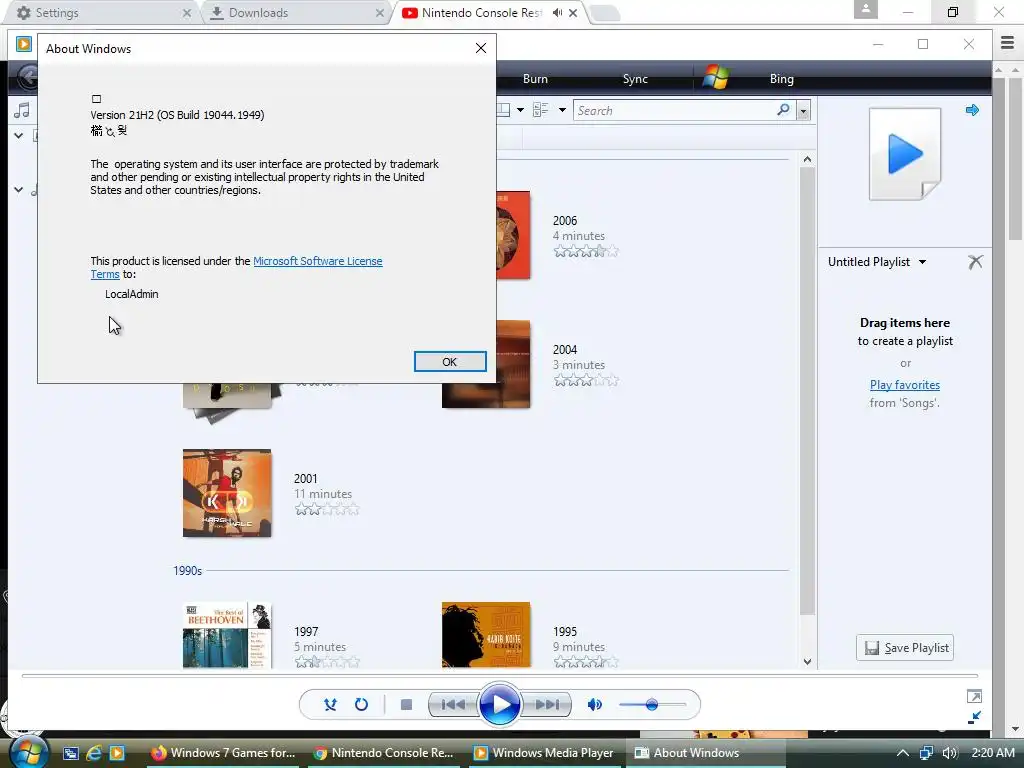Rate the 2001 album with stars
This screenshot has width=1024, height=768.
point(327,509)
